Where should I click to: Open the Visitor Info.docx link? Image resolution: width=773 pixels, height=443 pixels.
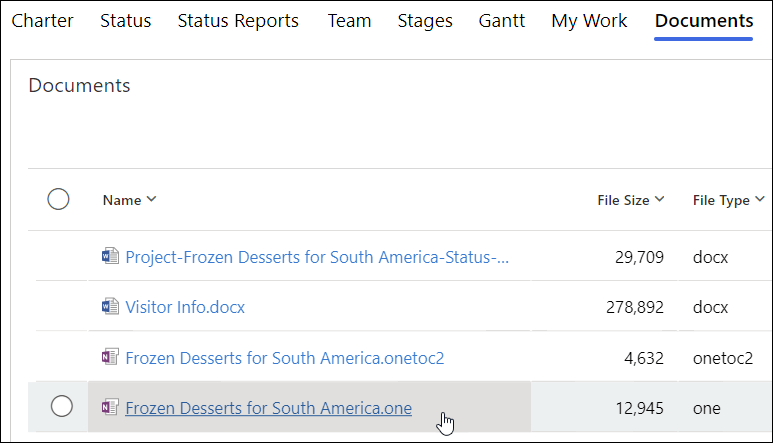tap(185, 307)
